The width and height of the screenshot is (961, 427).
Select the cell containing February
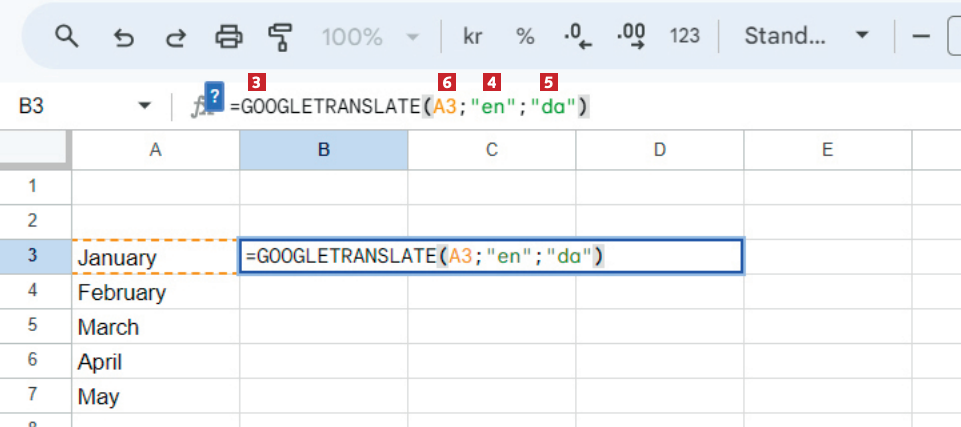[155, 292]
